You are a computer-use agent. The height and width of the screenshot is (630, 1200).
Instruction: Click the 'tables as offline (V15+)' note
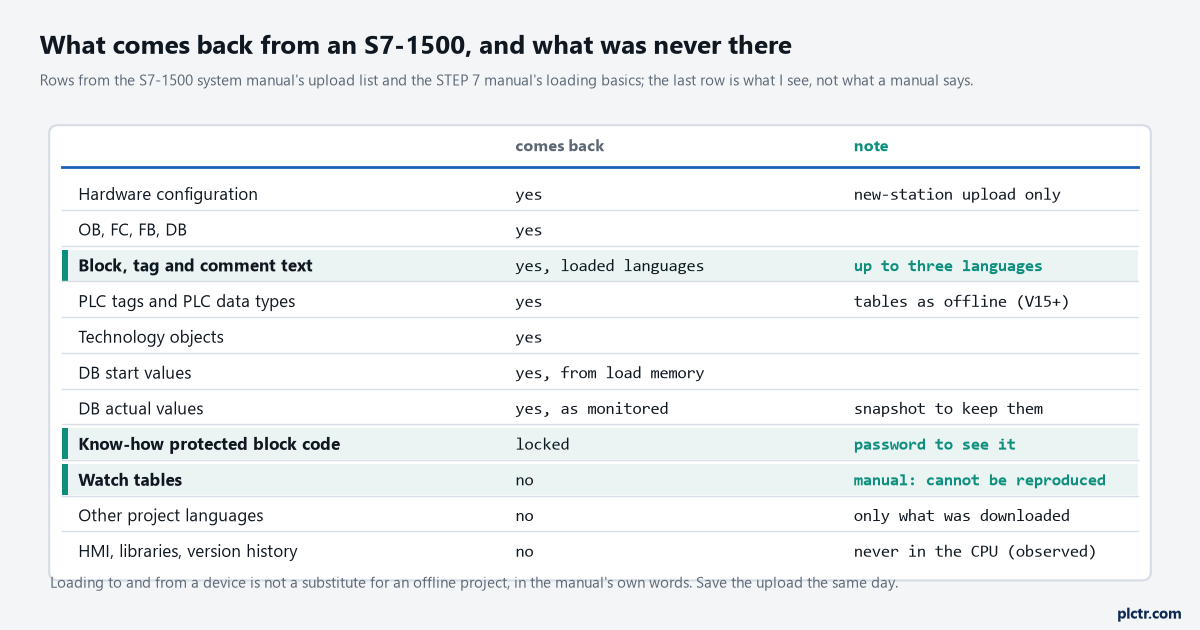point(961,301)
